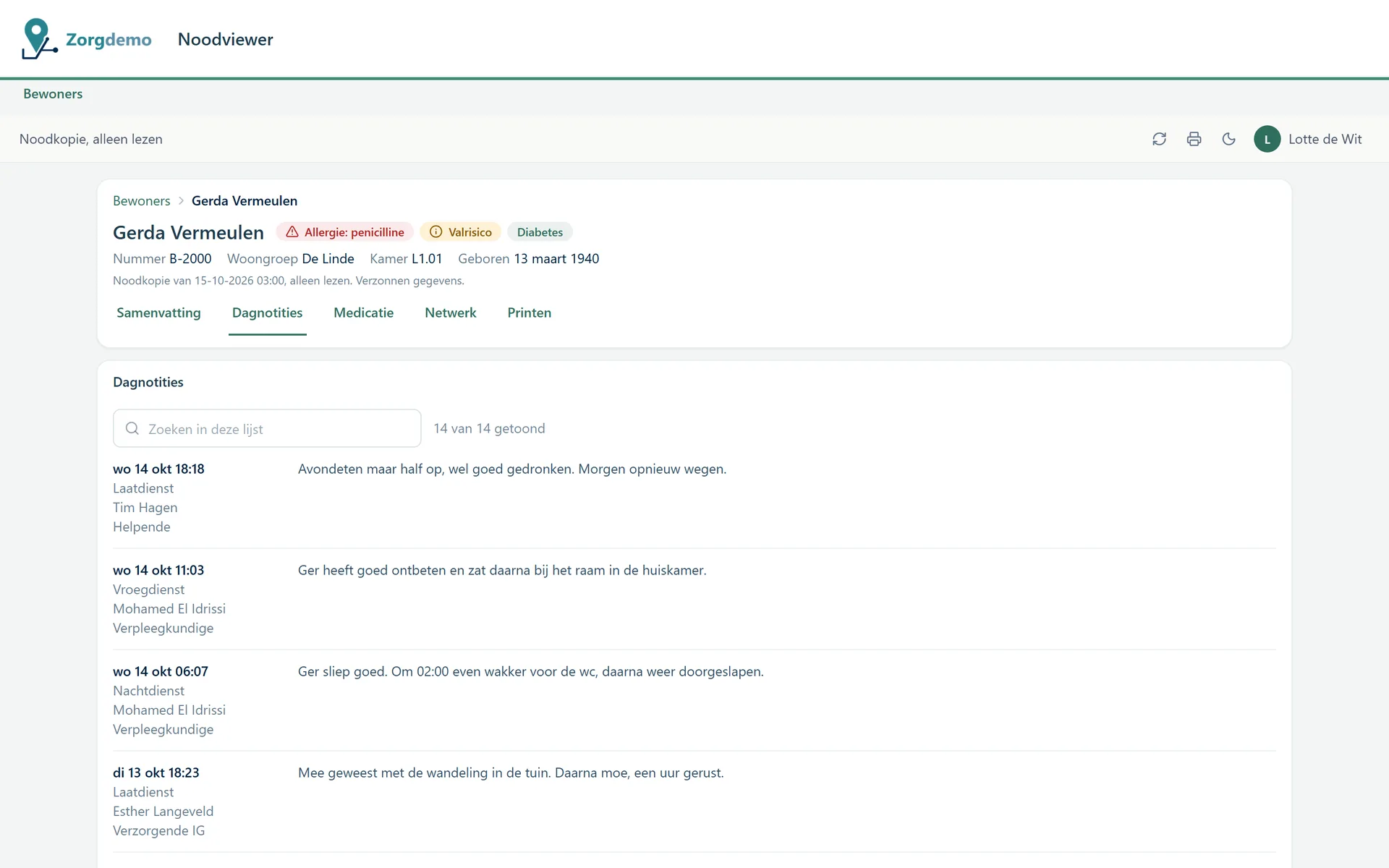Click the Diabetes badge
The height and width of the screenshot is (868, 1389).
tap(540, 232)
